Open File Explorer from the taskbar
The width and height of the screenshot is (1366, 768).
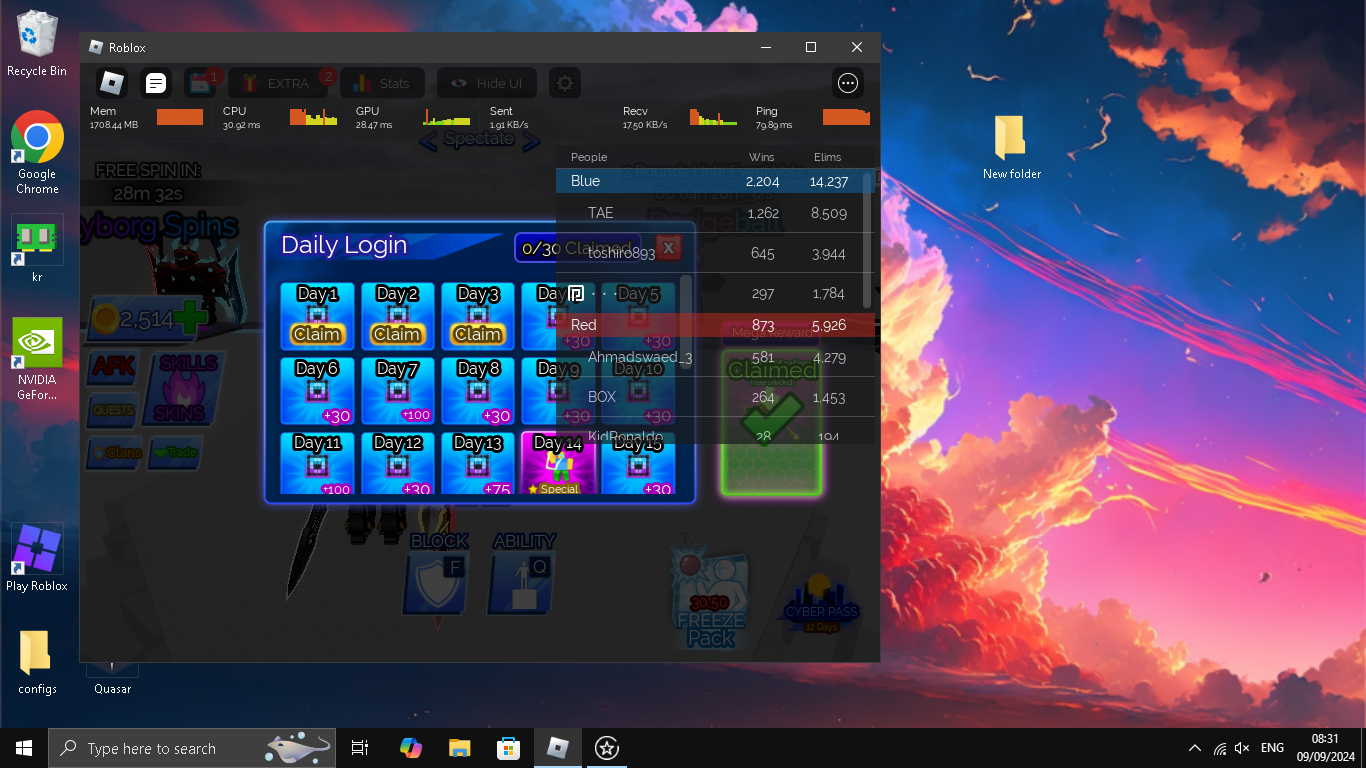(459, 748)
